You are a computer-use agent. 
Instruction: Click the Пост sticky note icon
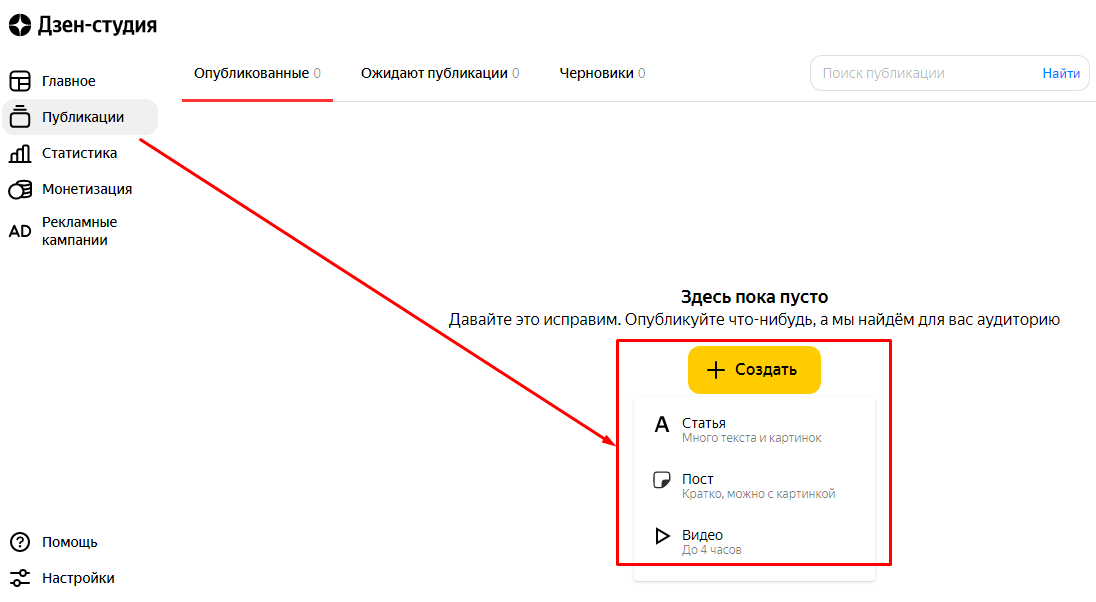661,481
